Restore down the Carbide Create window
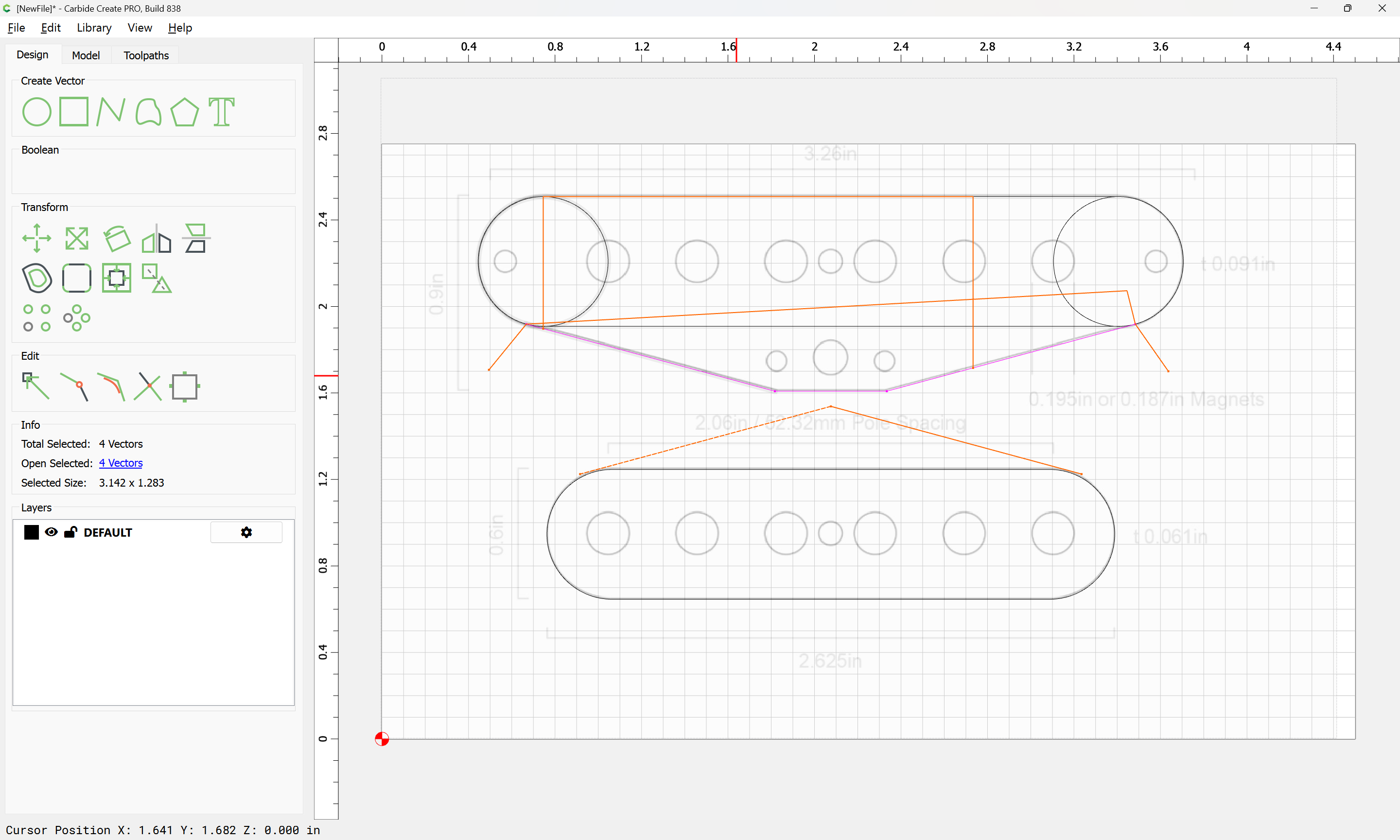Image resolution: width=1400 pixels, height=840 pixels. pos(1348,8)
